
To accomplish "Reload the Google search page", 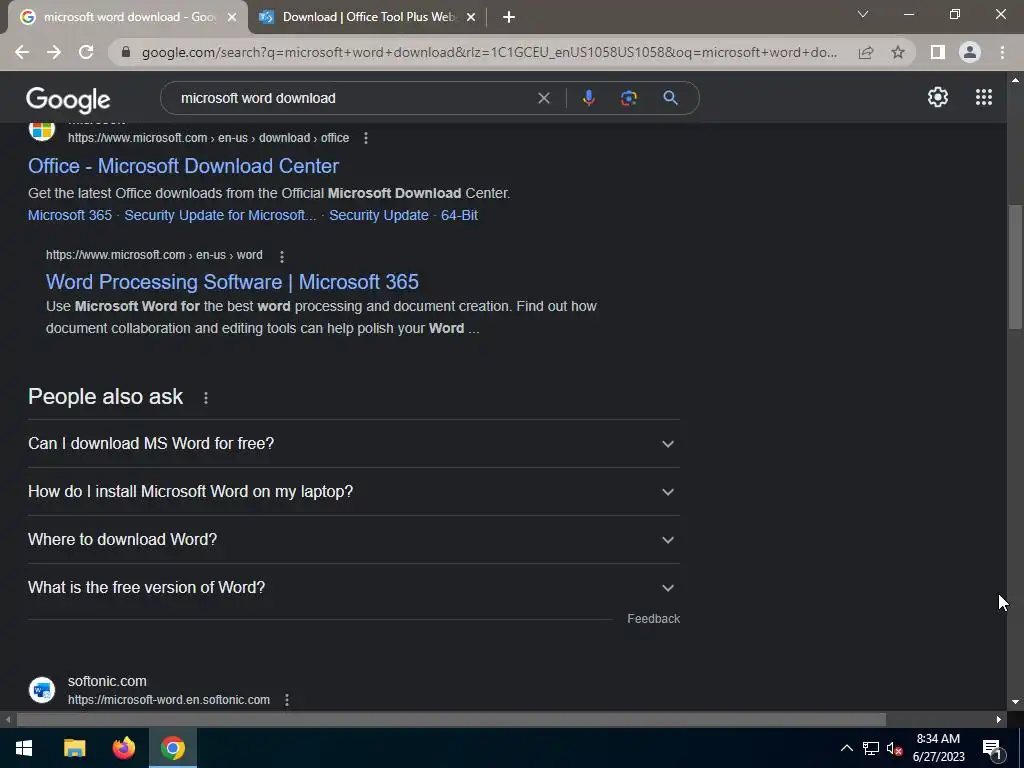I will coord(86,52).
